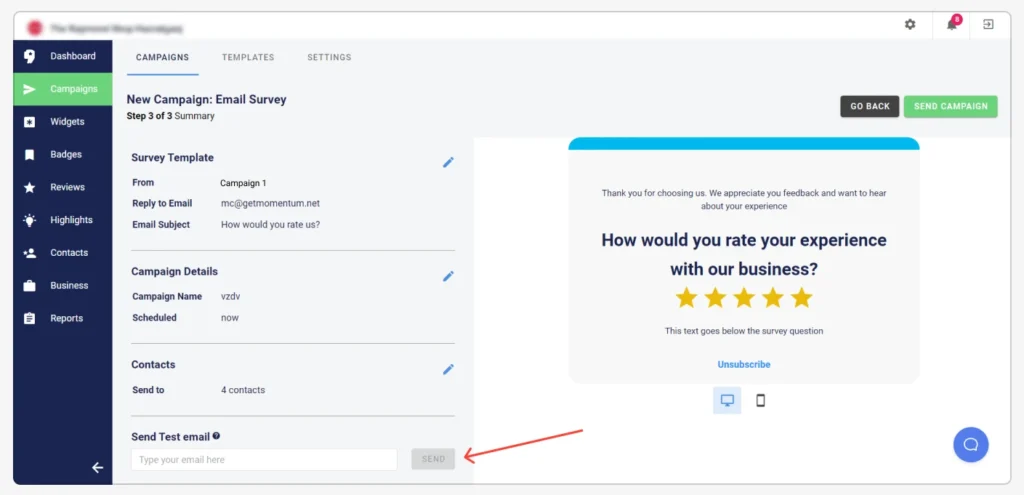The image size is (1024, 495).
Task: Click the Send Test email help icon
Action: pos(216,436)
